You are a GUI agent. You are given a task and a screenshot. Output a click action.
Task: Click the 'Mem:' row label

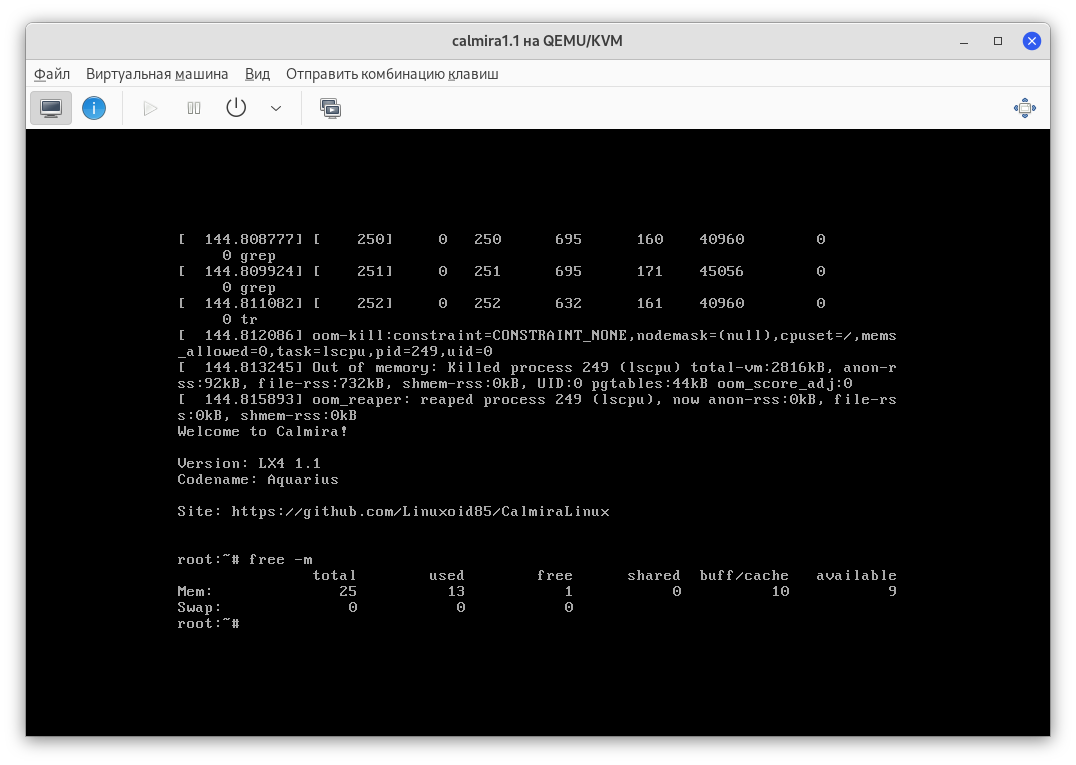click(x=195, y=591)
